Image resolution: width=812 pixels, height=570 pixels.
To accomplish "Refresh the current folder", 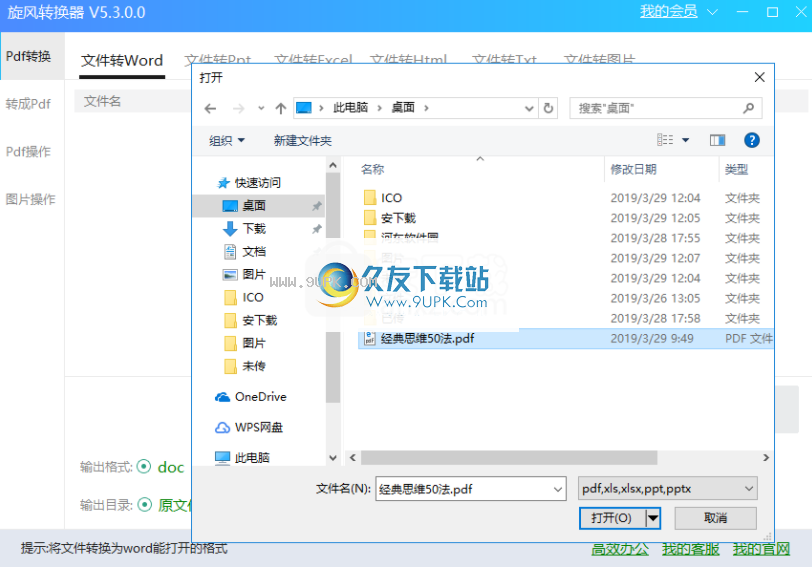I will [x=548, y=108].
